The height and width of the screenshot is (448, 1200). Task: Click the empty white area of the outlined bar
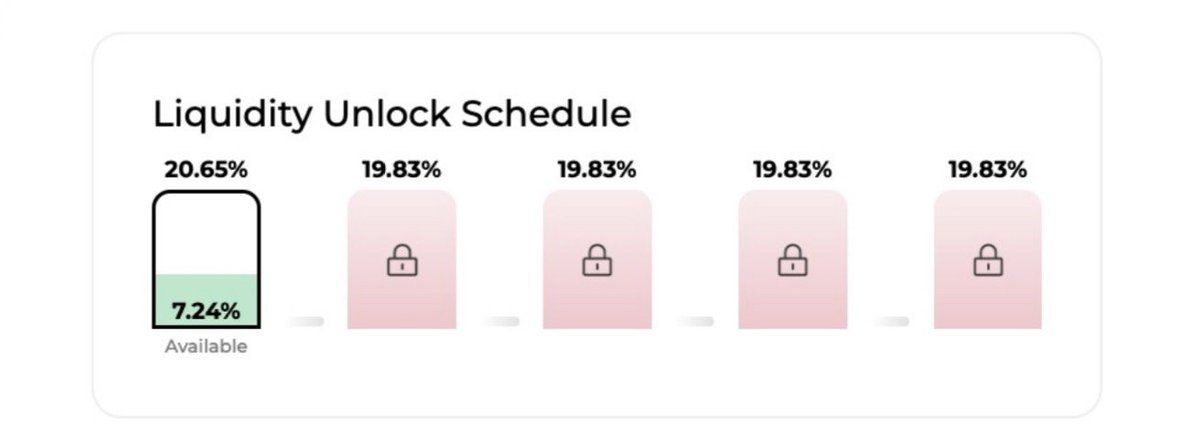point(206,234)
